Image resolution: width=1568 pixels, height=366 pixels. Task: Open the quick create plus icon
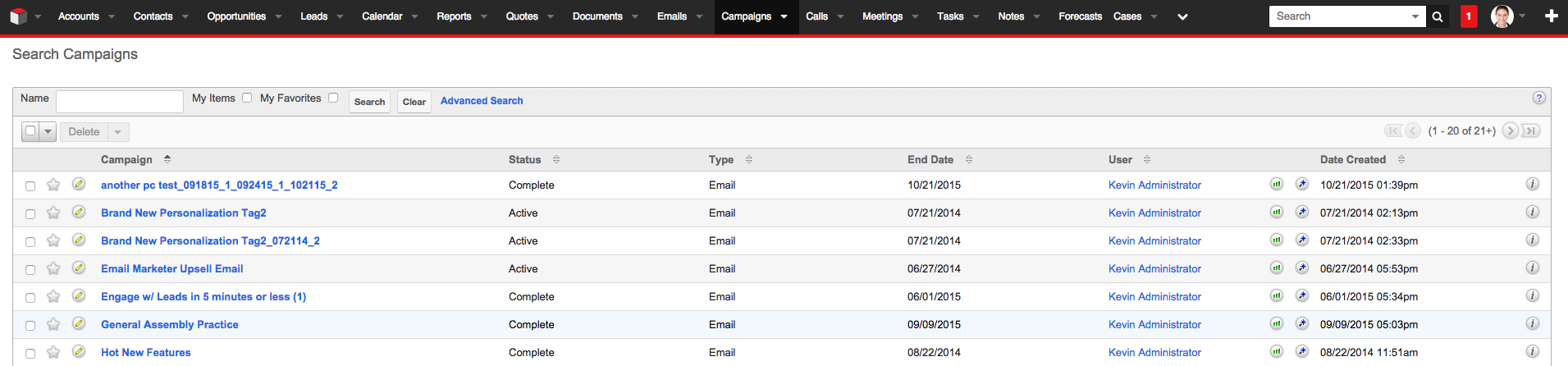tap(1551, 16)
